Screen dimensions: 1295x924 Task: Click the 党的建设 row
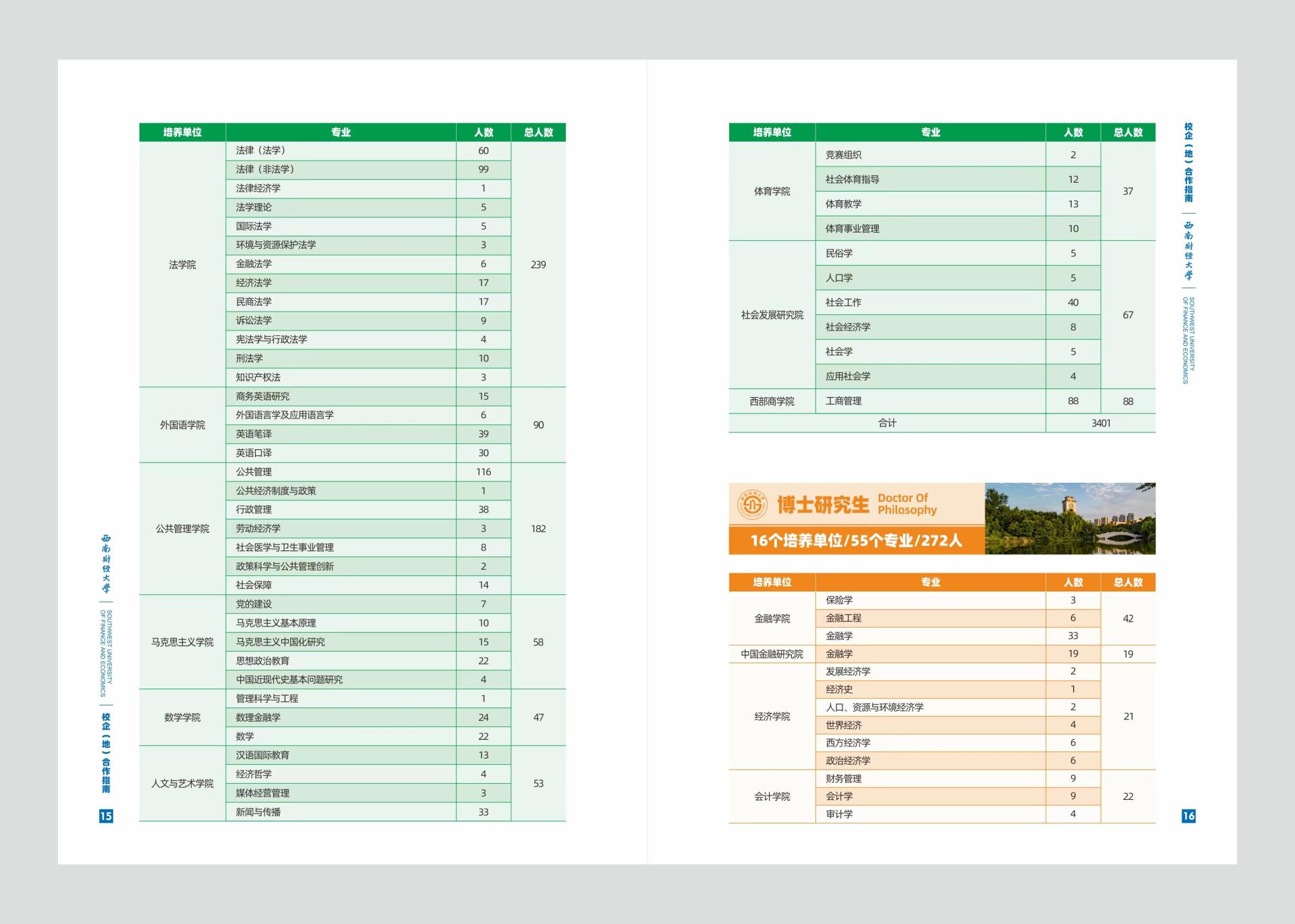tap(368, 604)
